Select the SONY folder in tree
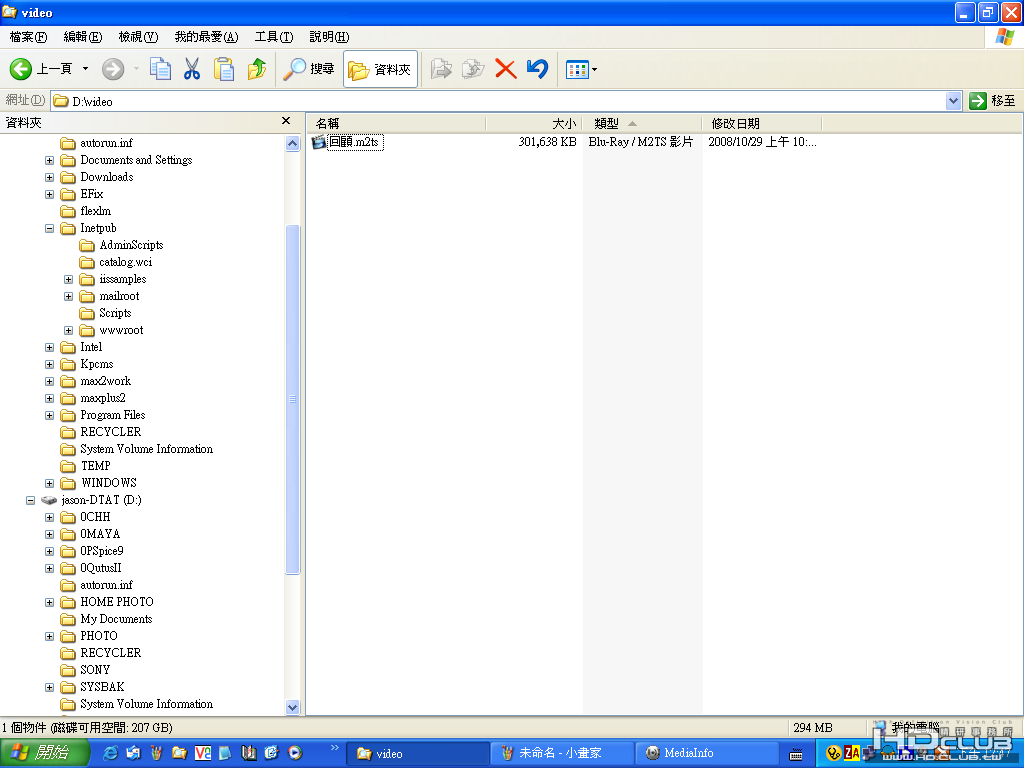 95,669
